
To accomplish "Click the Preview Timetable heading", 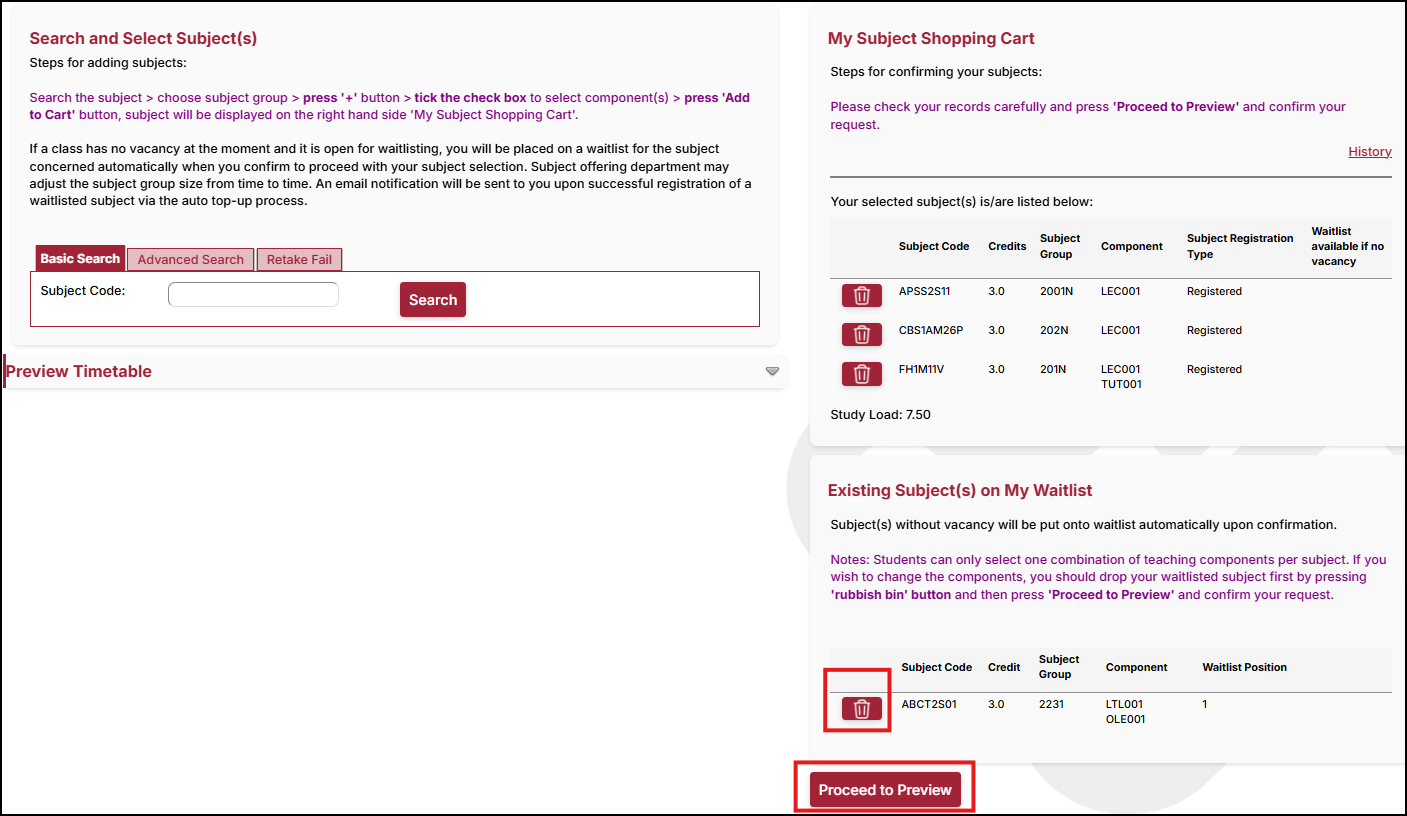I will (x=79, y=371).
